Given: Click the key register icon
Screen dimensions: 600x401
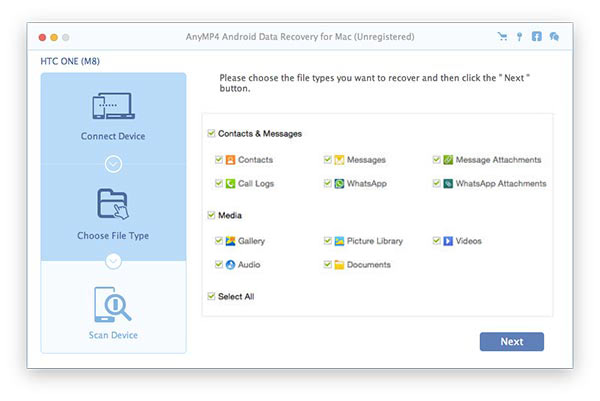Looking at the screenshot, I should point(519,37).
